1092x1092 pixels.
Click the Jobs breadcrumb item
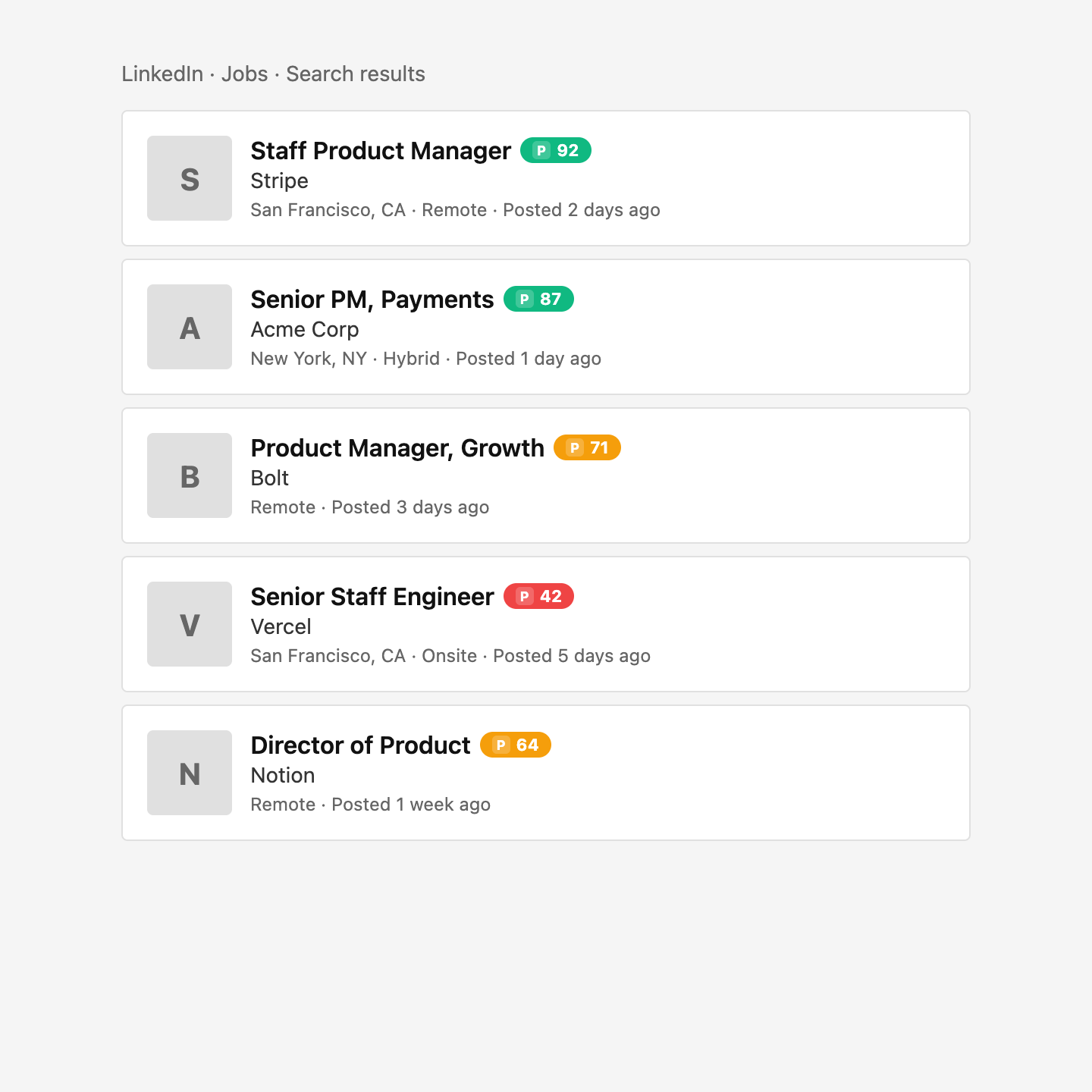point(243,74)
